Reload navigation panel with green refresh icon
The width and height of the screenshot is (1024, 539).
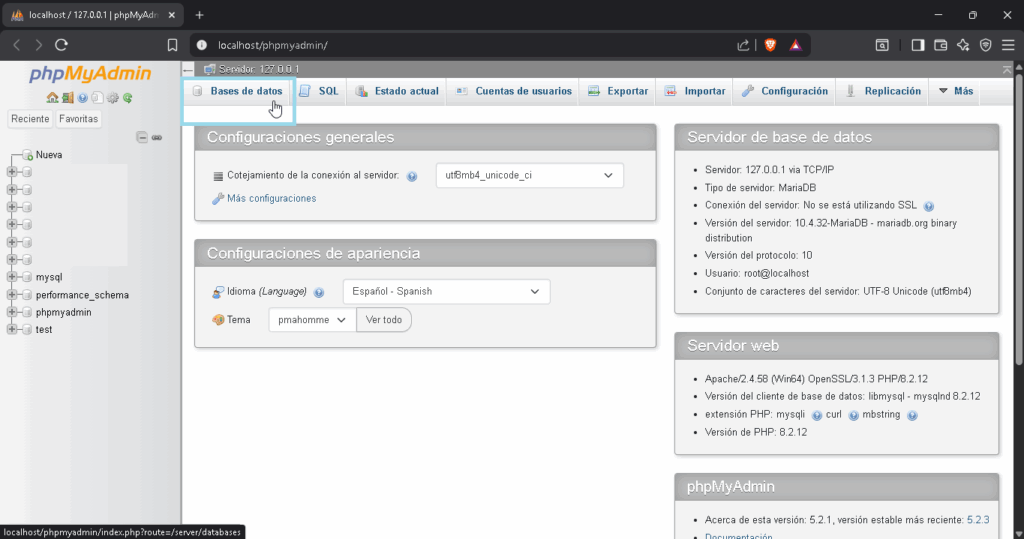click(128, 98)
